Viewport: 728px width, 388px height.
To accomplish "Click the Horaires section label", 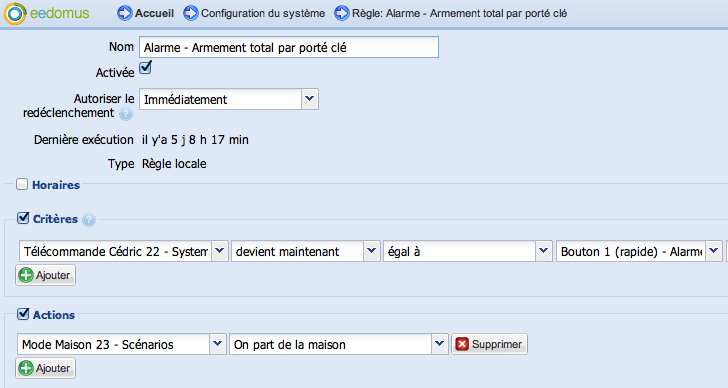I will point(56,185).
